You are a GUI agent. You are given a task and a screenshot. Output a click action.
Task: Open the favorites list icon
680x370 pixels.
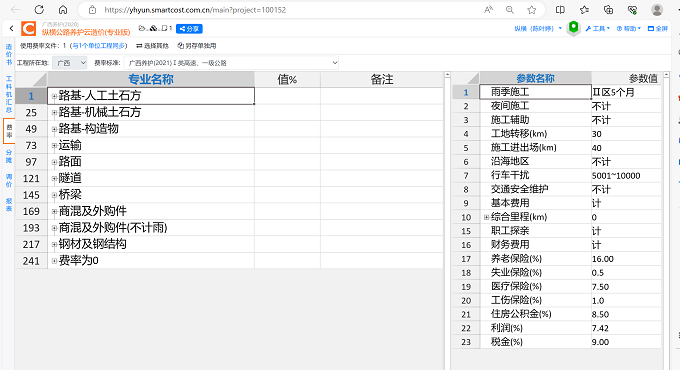[584, 10]
